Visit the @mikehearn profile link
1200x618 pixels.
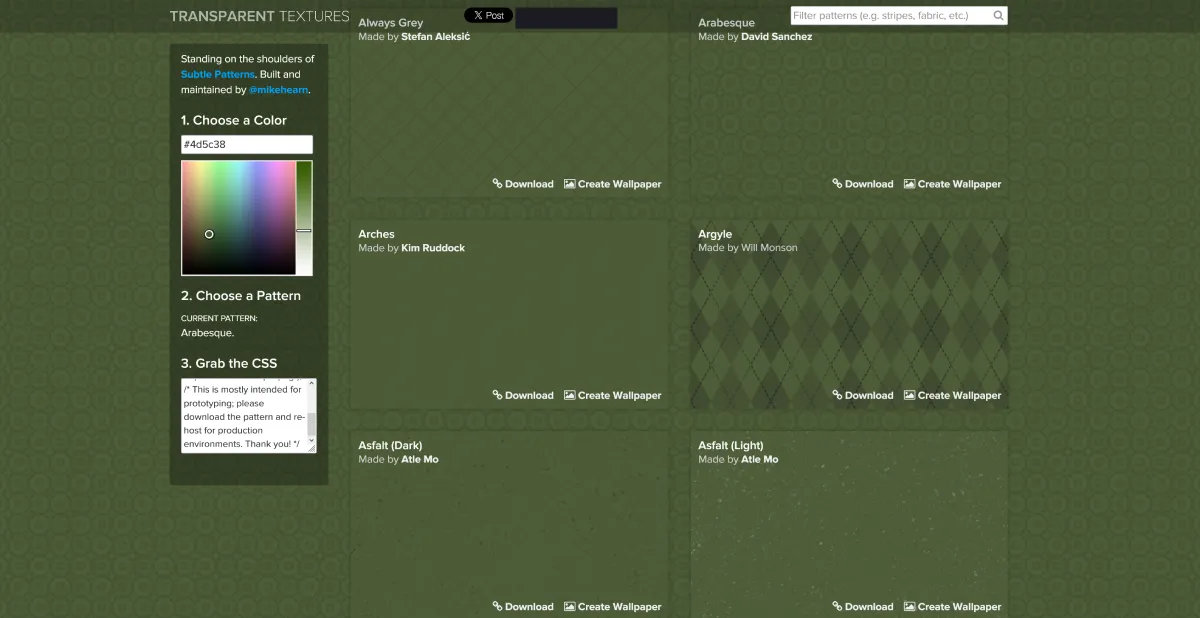coord(278,90)
